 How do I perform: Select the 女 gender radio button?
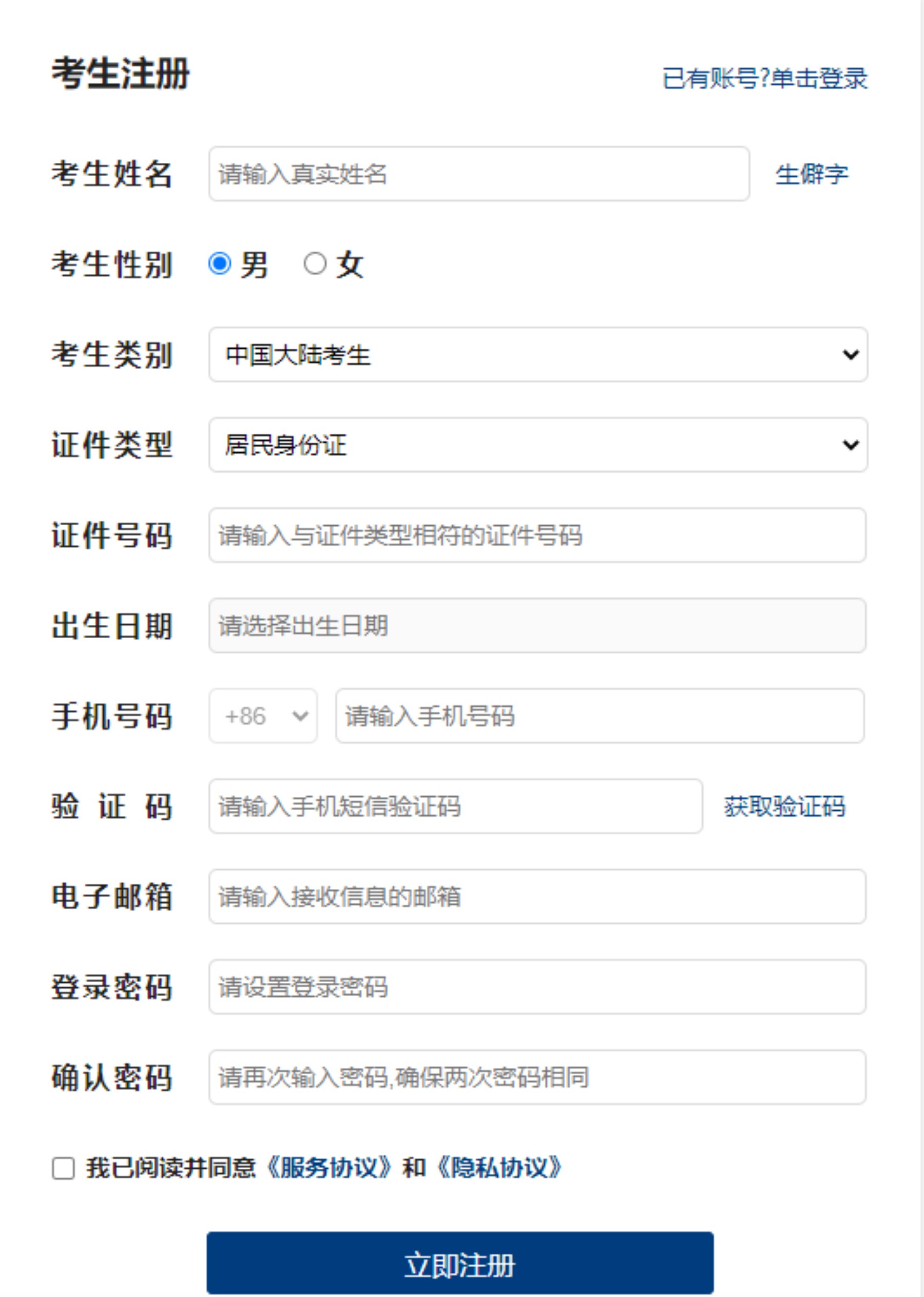click(315, 263)
